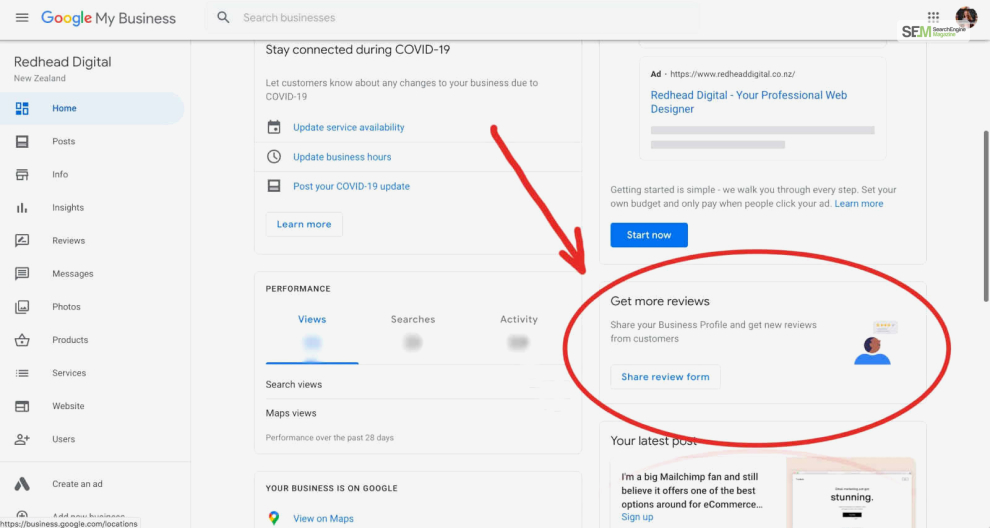Click the clock icon for business hours
990x528 pixels.
tap(273, 157)
